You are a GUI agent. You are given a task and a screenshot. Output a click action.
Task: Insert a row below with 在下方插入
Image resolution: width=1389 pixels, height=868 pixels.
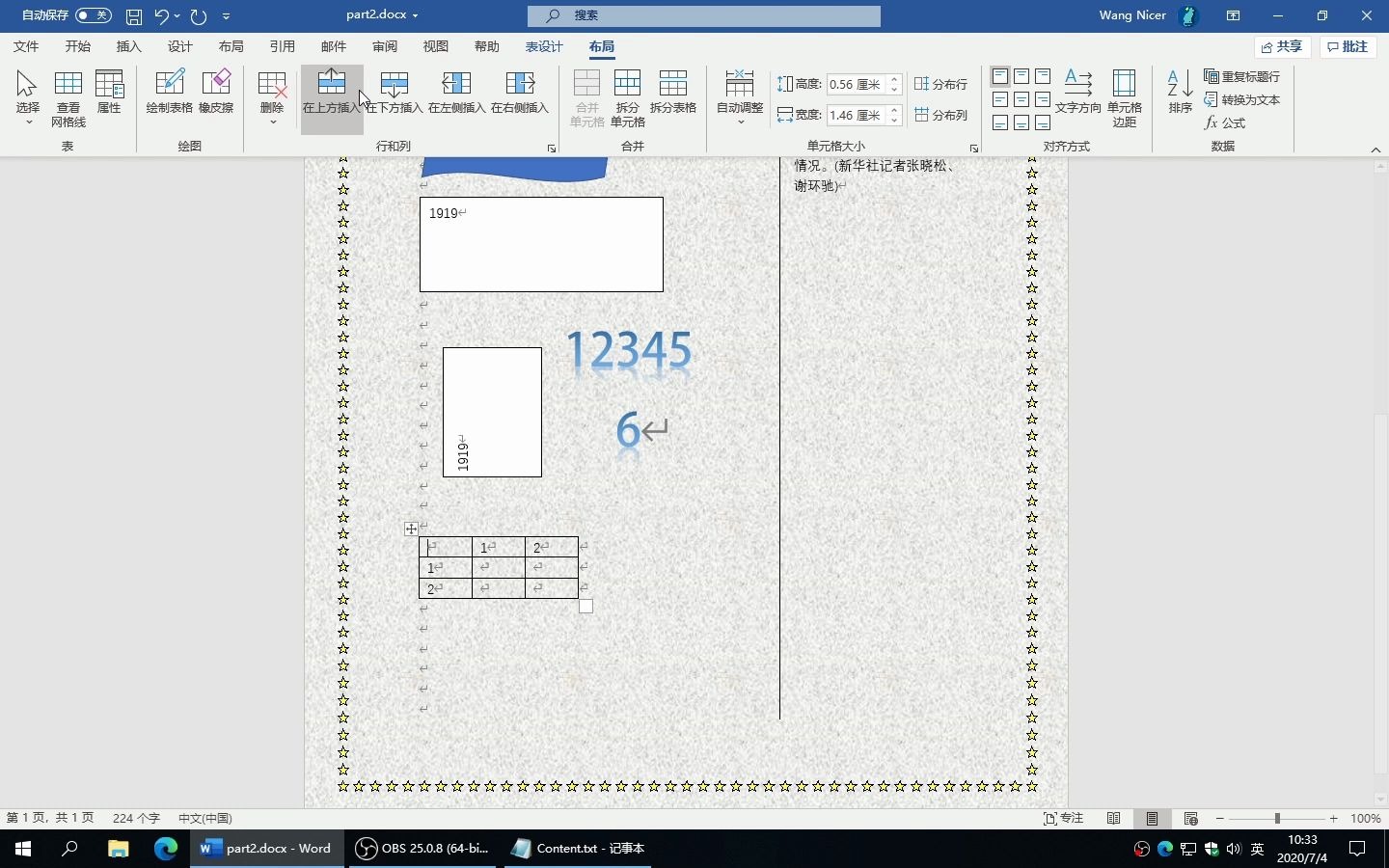point(395,92)
